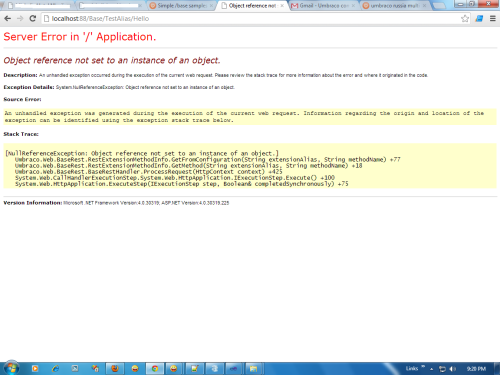500x375 pixels.
Task: Close the 'Object reference not' tab
Action: click(x=282, y=6)
